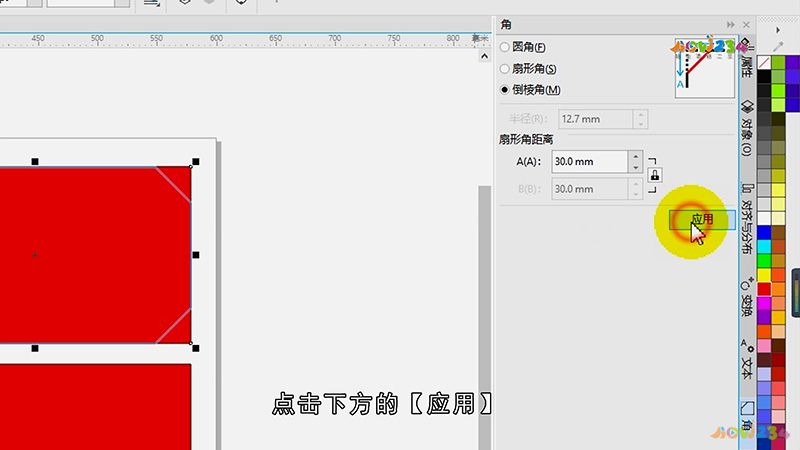Screen dimensions: 800x450
Task: Click the vertical scrollbar thumb of the canvas
Action: click(484, 316)
